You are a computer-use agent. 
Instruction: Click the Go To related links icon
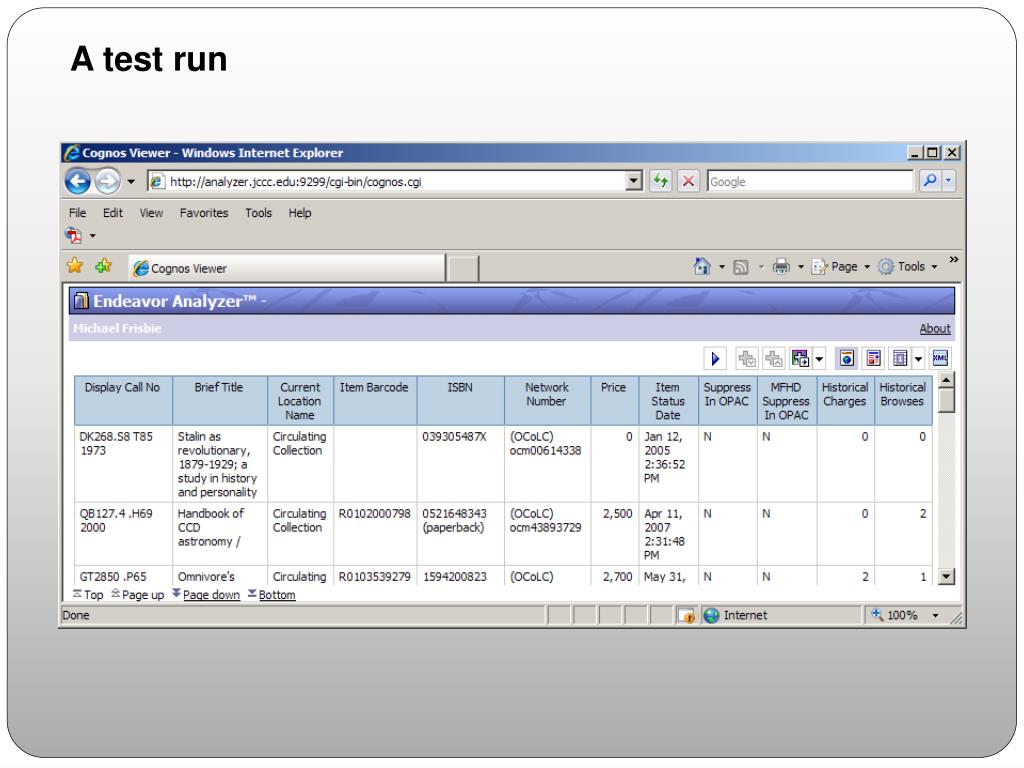click(x=800, y=359)
